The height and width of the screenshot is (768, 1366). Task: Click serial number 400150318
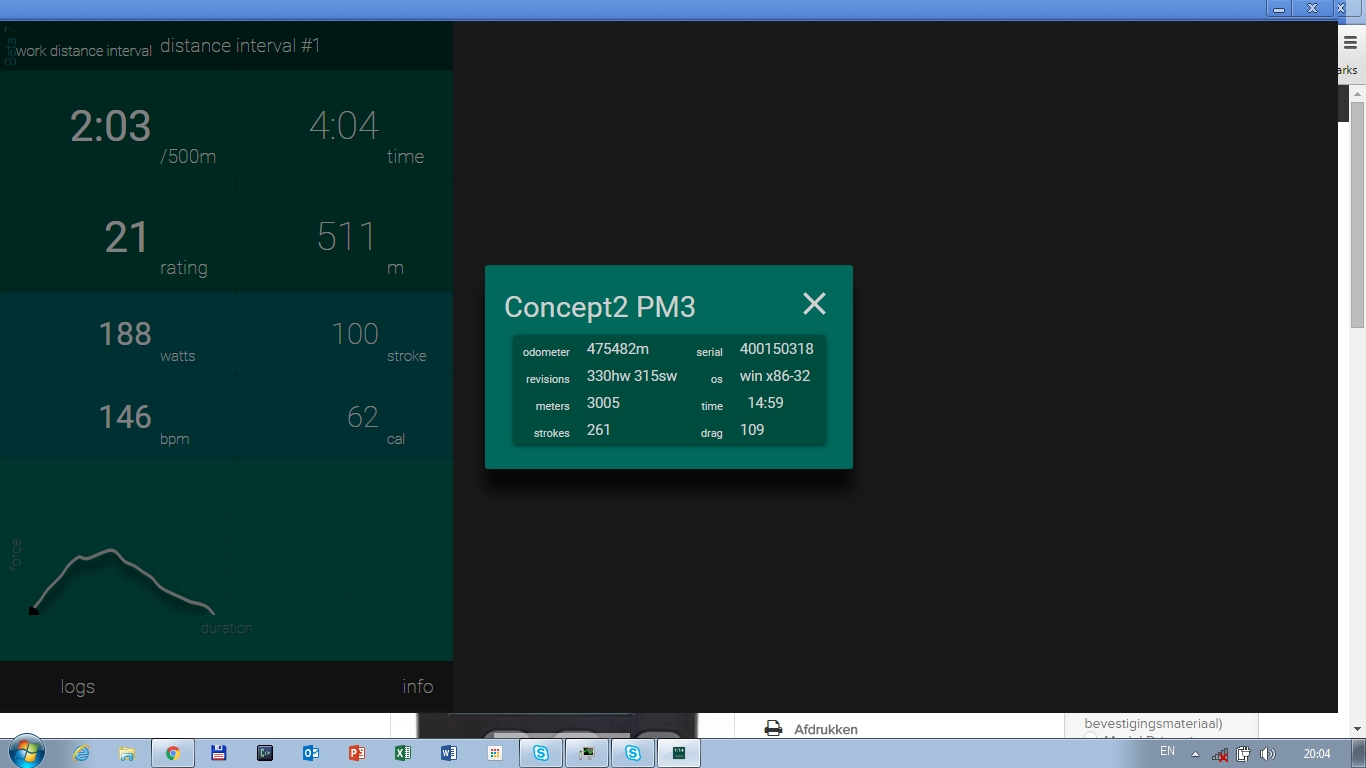point(777,349)
